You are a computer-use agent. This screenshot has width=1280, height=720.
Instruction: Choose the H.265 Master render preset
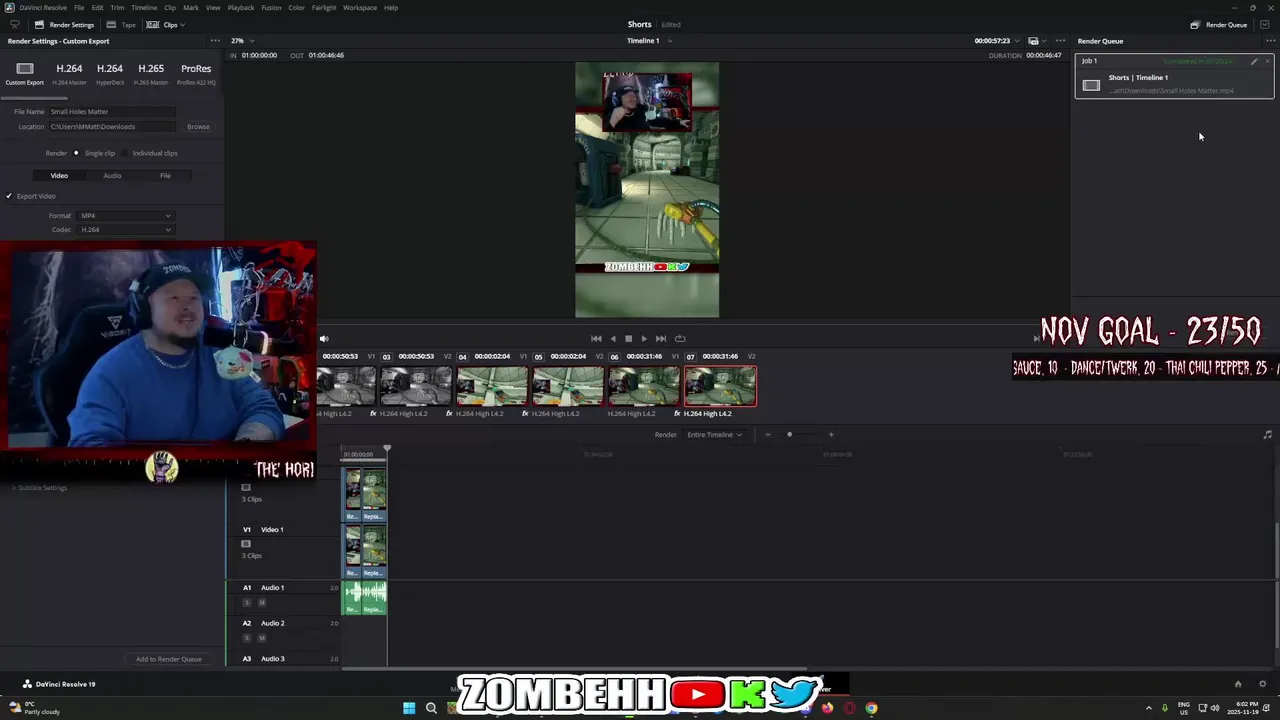point(151,73)
